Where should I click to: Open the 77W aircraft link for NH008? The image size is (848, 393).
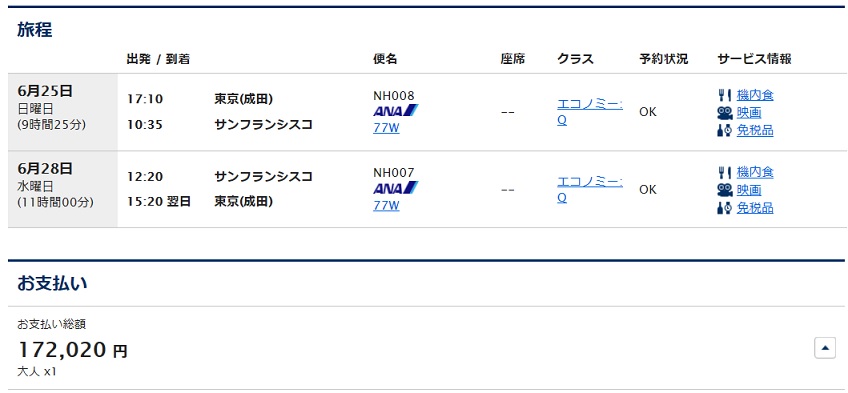[x=386, y=129]
